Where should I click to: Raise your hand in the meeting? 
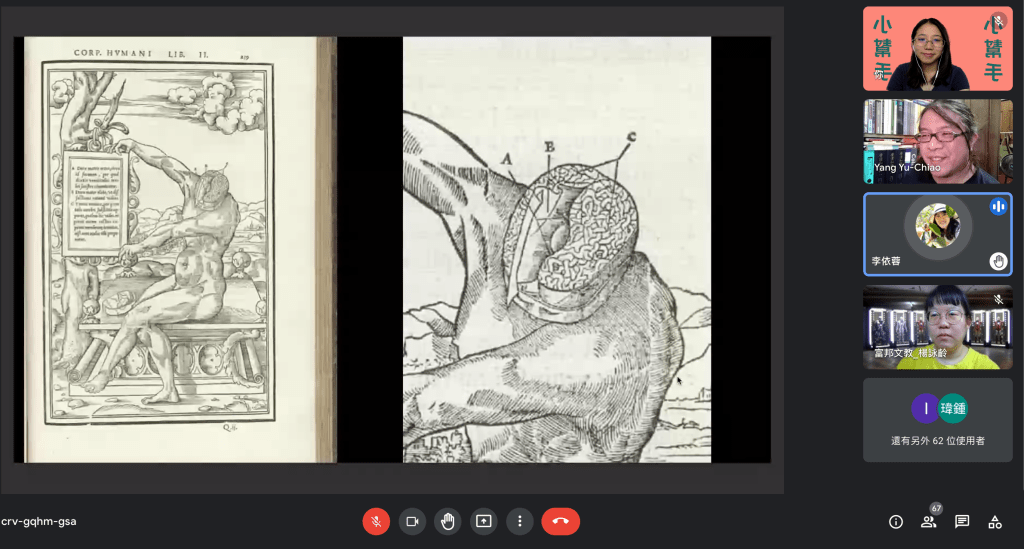tap(448, 521)
